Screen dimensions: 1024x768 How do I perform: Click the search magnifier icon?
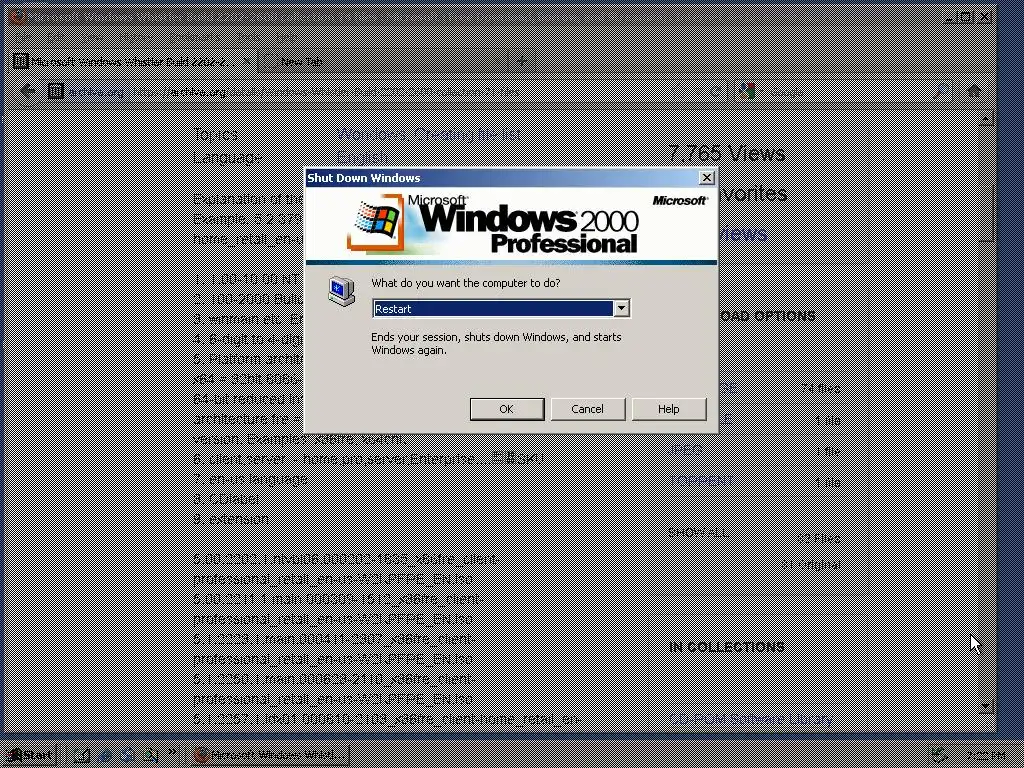941,91
